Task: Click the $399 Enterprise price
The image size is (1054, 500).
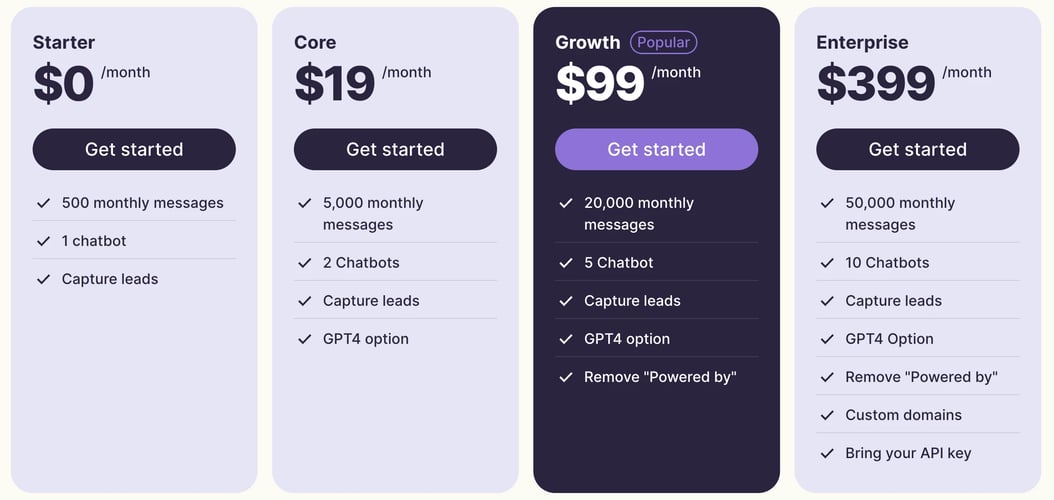Action: click(x=876, y=84)
